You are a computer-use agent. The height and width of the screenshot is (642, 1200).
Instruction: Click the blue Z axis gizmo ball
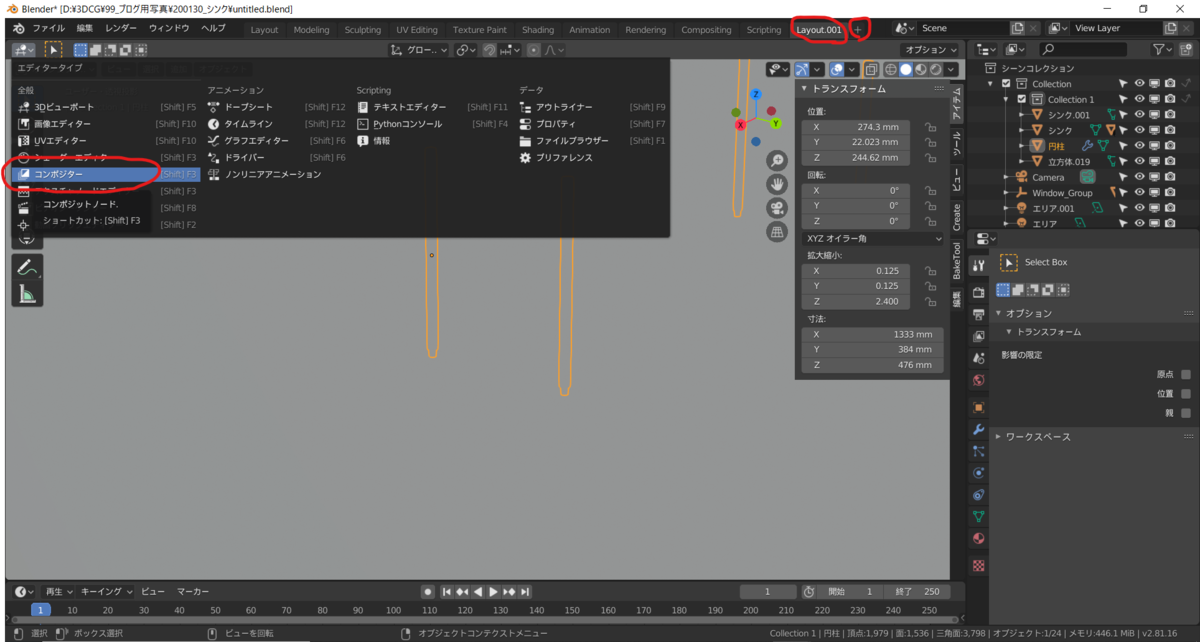tap(756, 94)
